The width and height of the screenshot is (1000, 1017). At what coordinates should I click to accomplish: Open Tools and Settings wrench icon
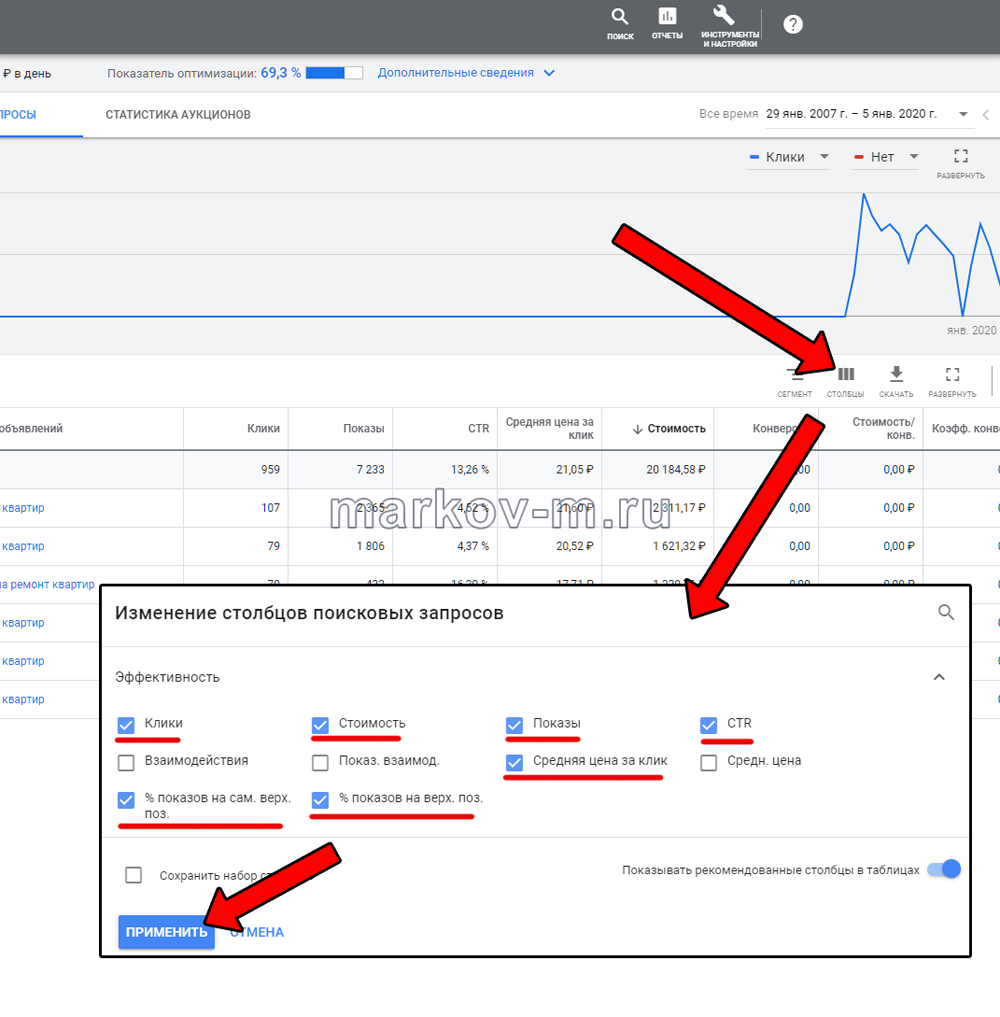(724, 16)
